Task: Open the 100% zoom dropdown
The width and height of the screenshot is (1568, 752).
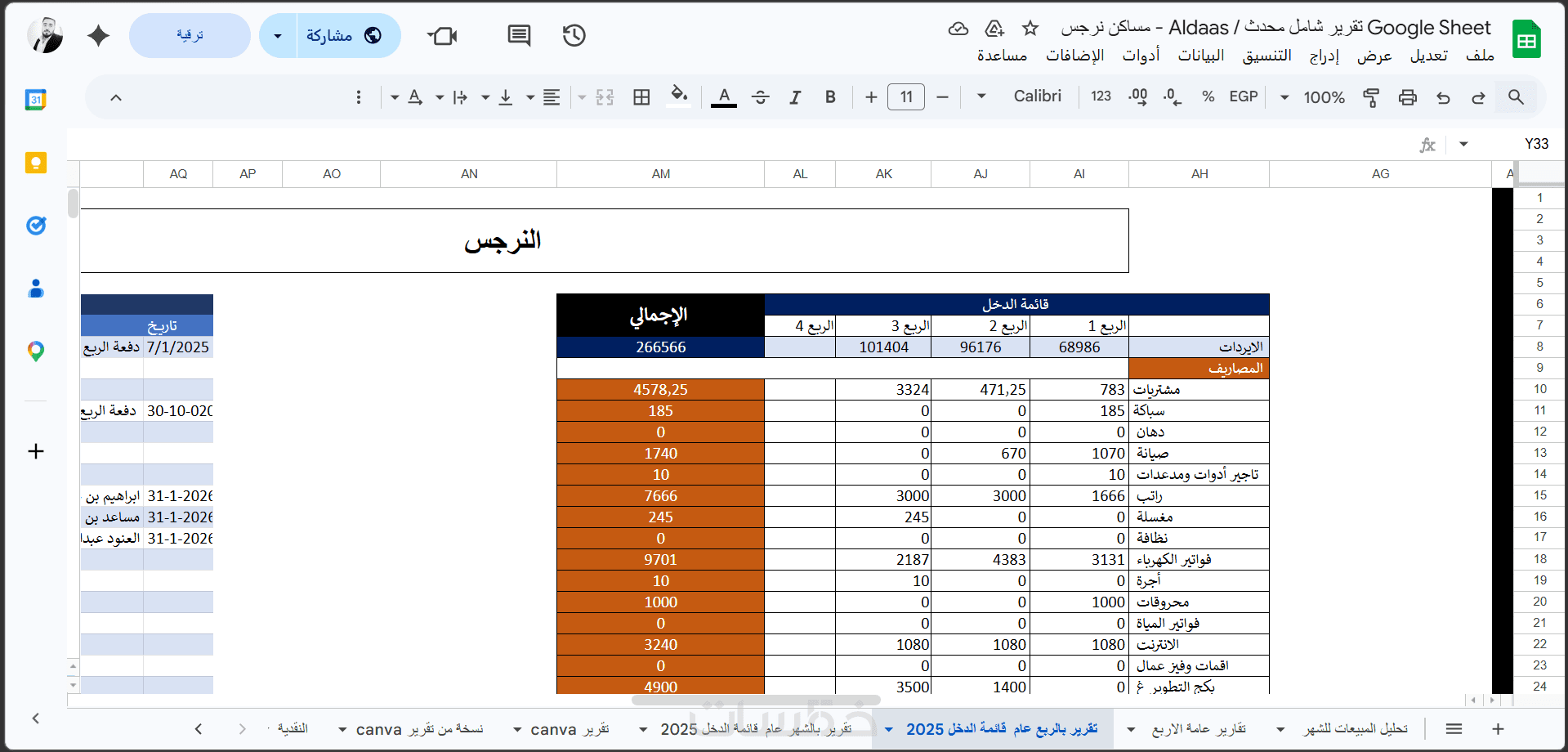Action: [x=1313, y=97]
